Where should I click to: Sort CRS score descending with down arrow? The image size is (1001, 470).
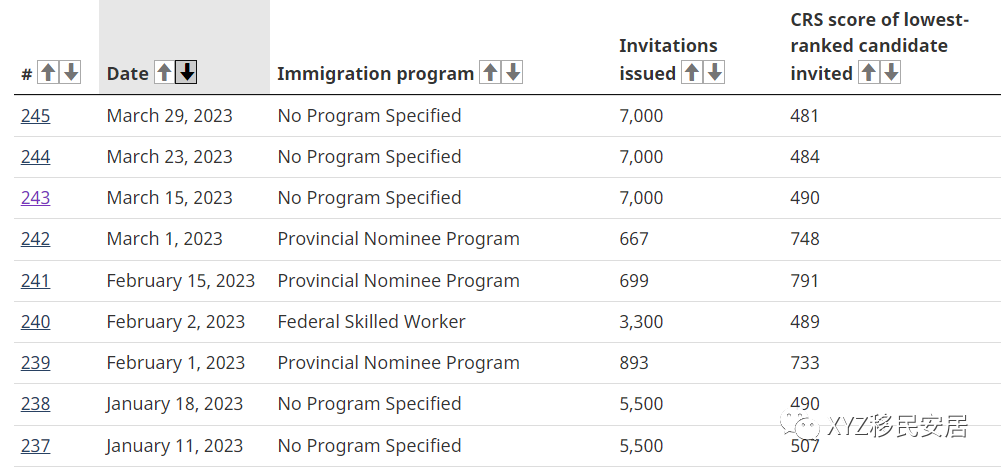[891, 73]
